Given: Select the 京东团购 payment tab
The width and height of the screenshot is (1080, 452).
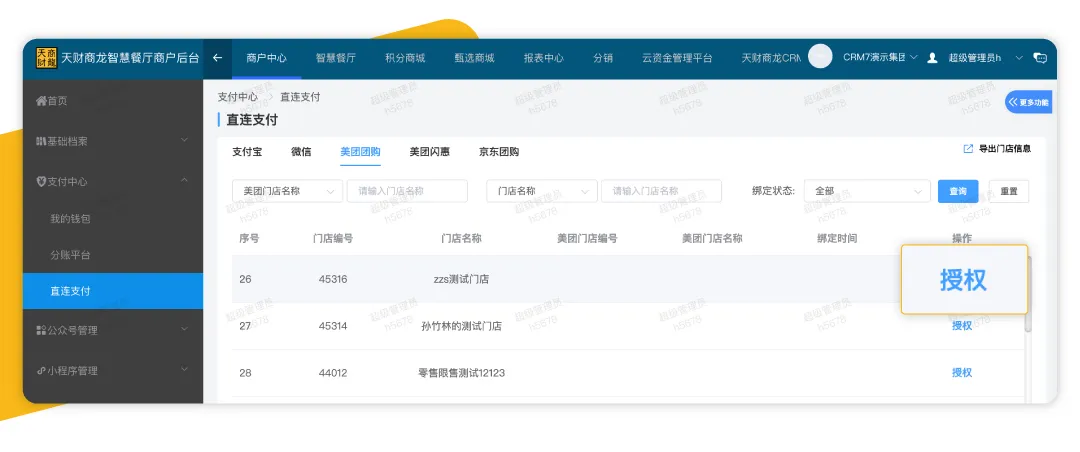Looking at the screenshot, I should pos(499,152).
